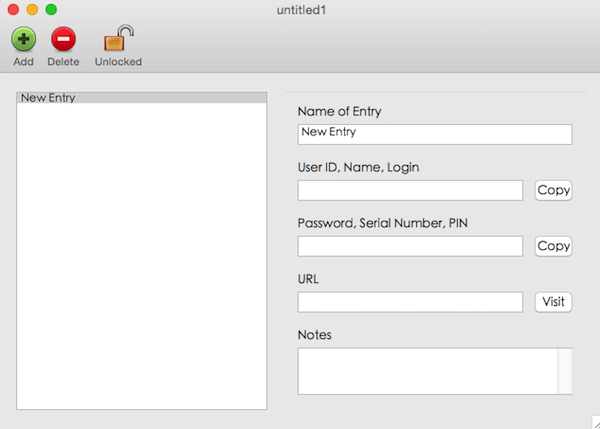Click the Notes area vertical scrollbar
The height and width of the screenshot is (429, 600).
[565, 371]
